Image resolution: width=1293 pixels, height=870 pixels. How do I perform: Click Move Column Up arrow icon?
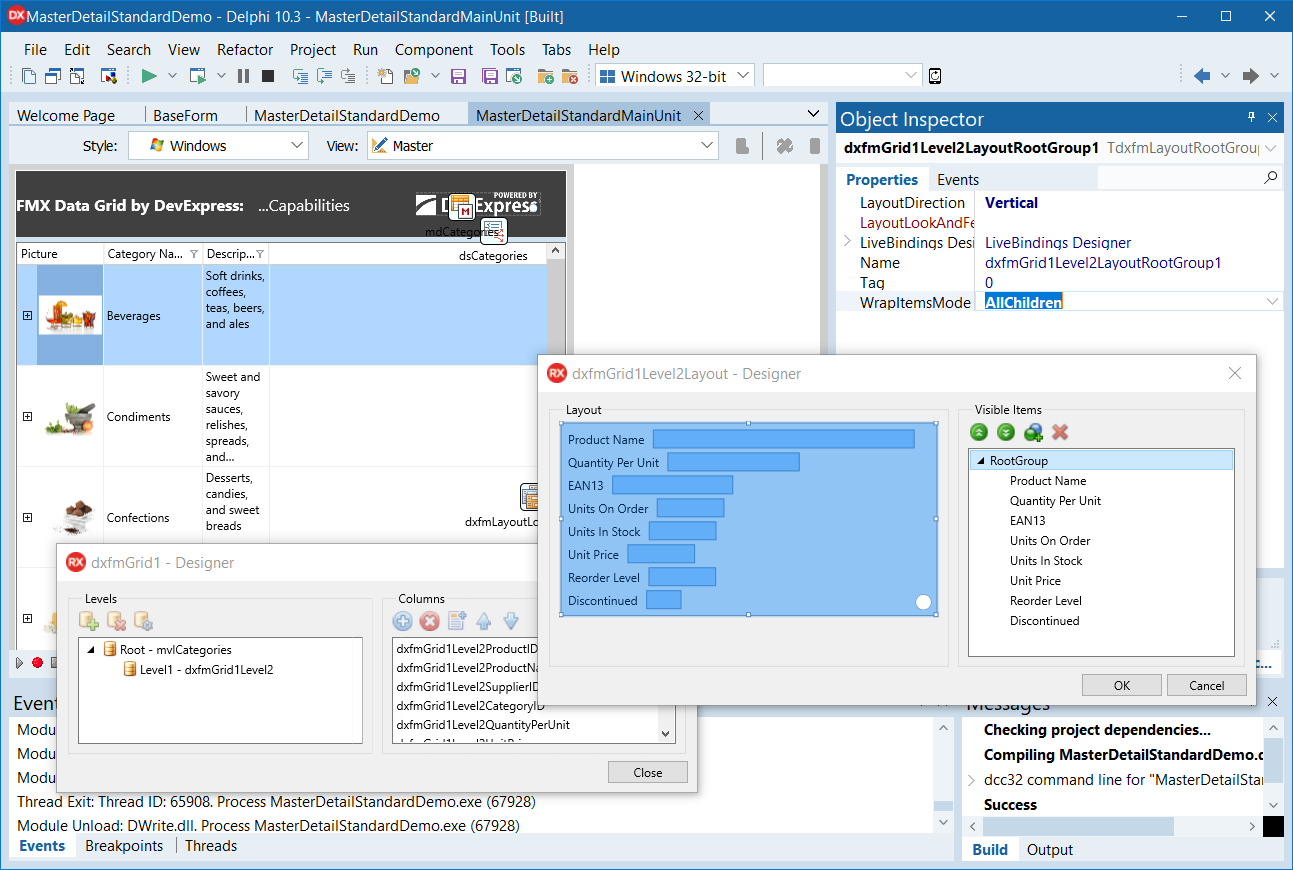pyautogui.click(x=484, y=621)
